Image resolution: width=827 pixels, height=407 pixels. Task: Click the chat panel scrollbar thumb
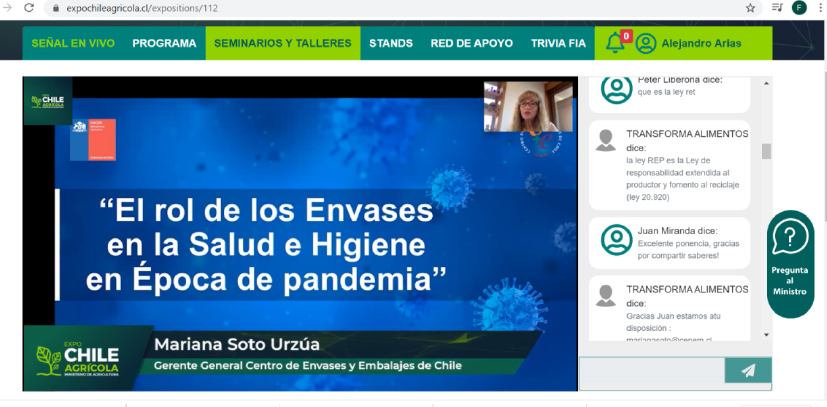click(766, 151)
